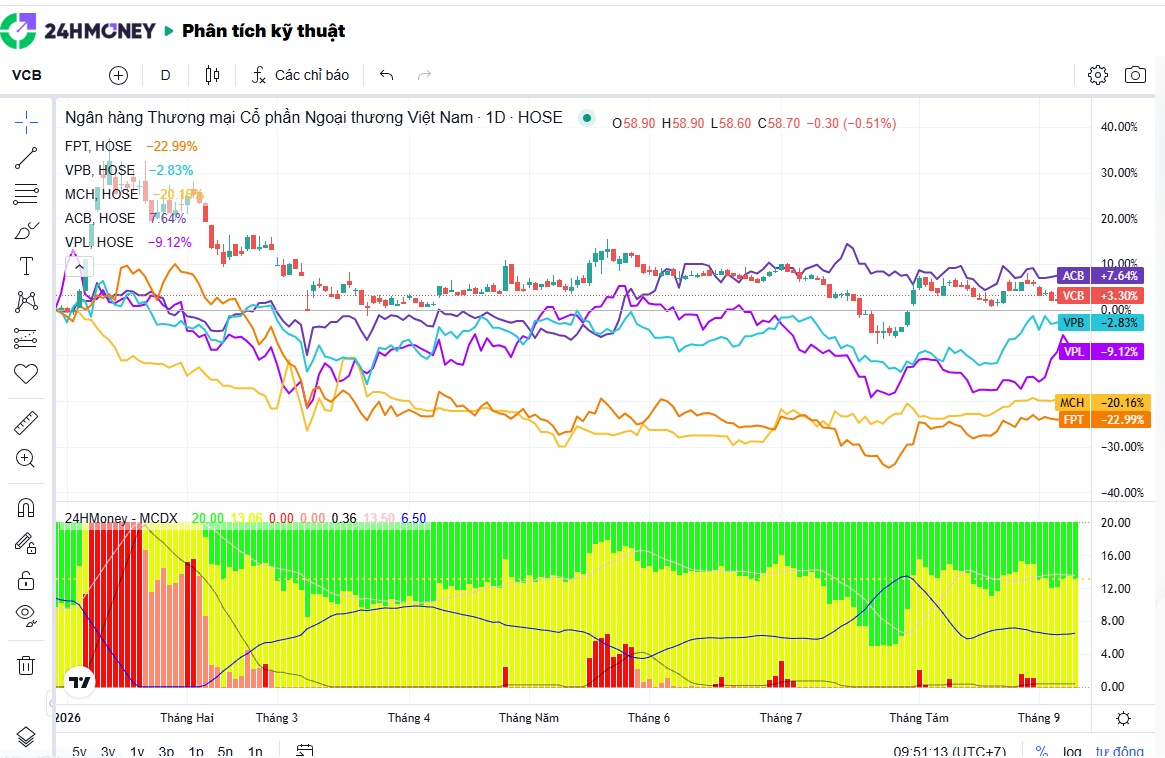Add symbol to compare with plus icon
The image size is (1165, 758).
click(118, 75)
